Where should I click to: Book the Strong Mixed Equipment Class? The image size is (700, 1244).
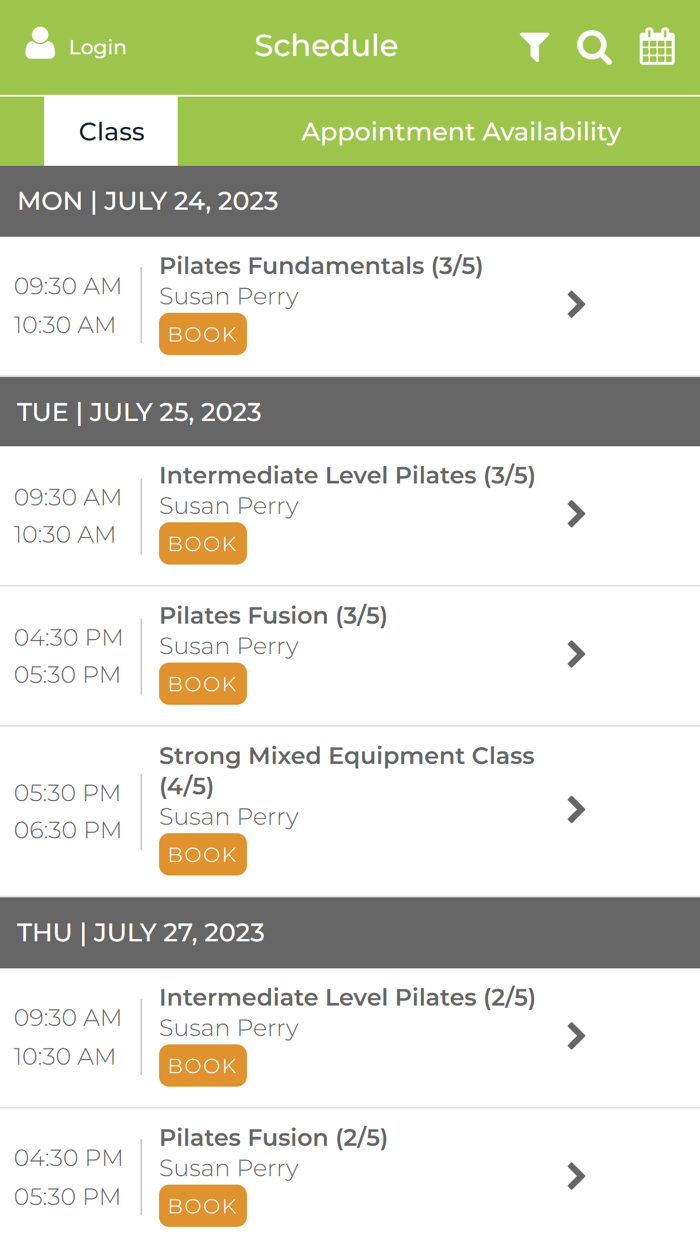pos(202,854)
